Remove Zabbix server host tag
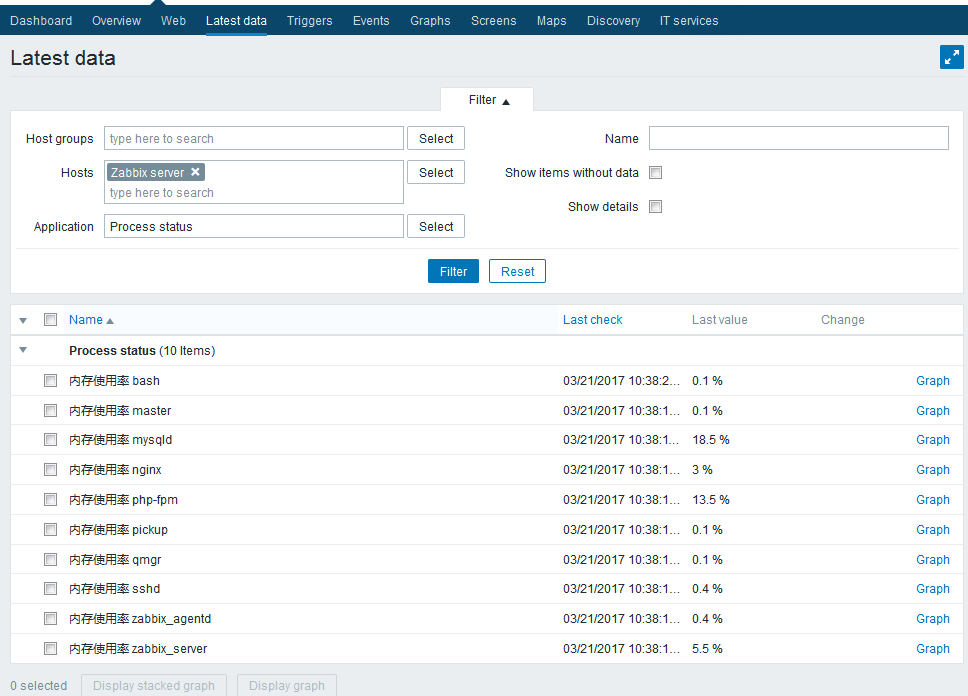968x696 pixels. tap(195, 172)
